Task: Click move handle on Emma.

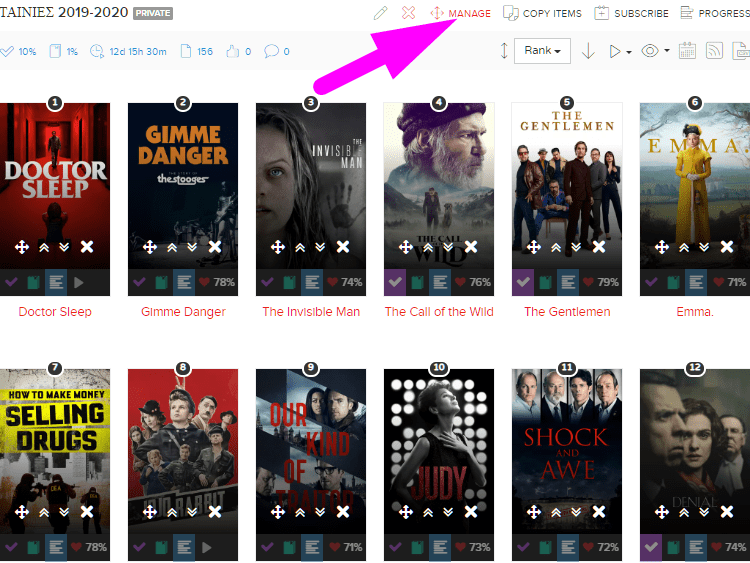Action: [662, 247]
